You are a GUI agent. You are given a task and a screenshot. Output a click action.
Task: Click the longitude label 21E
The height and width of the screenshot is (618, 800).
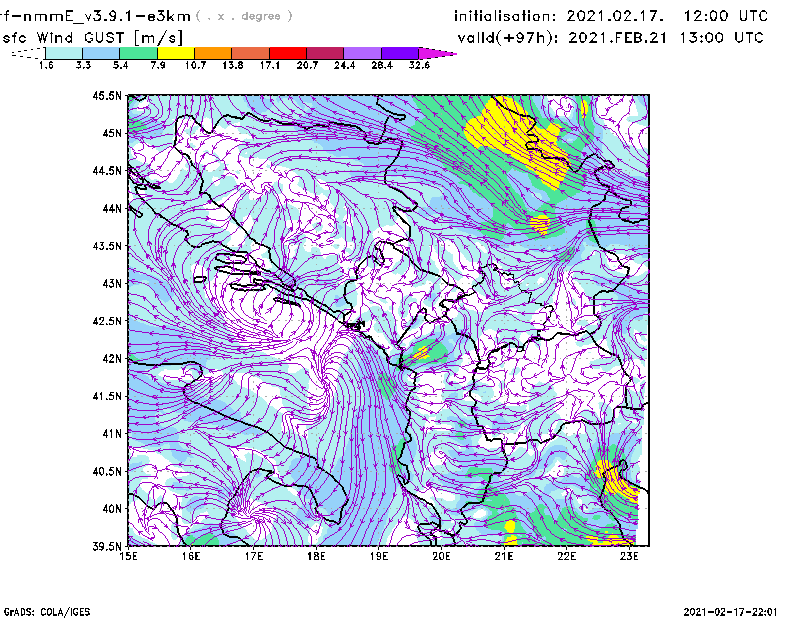(504, 556)
